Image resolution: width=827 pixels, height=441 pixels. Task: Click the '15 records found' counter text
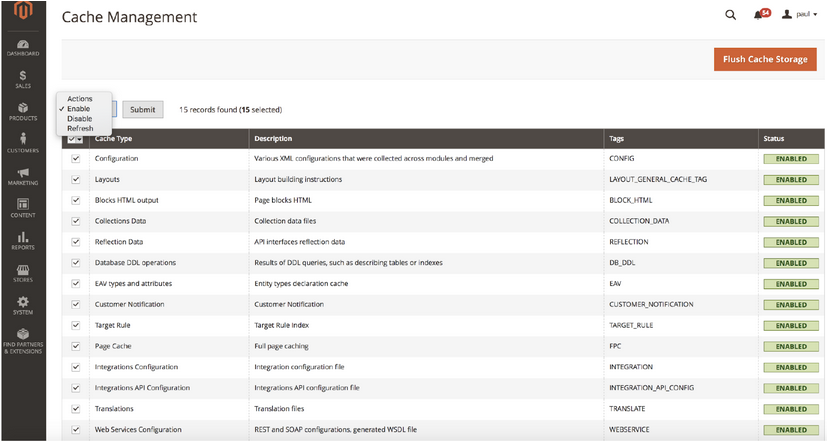(208, 110)
